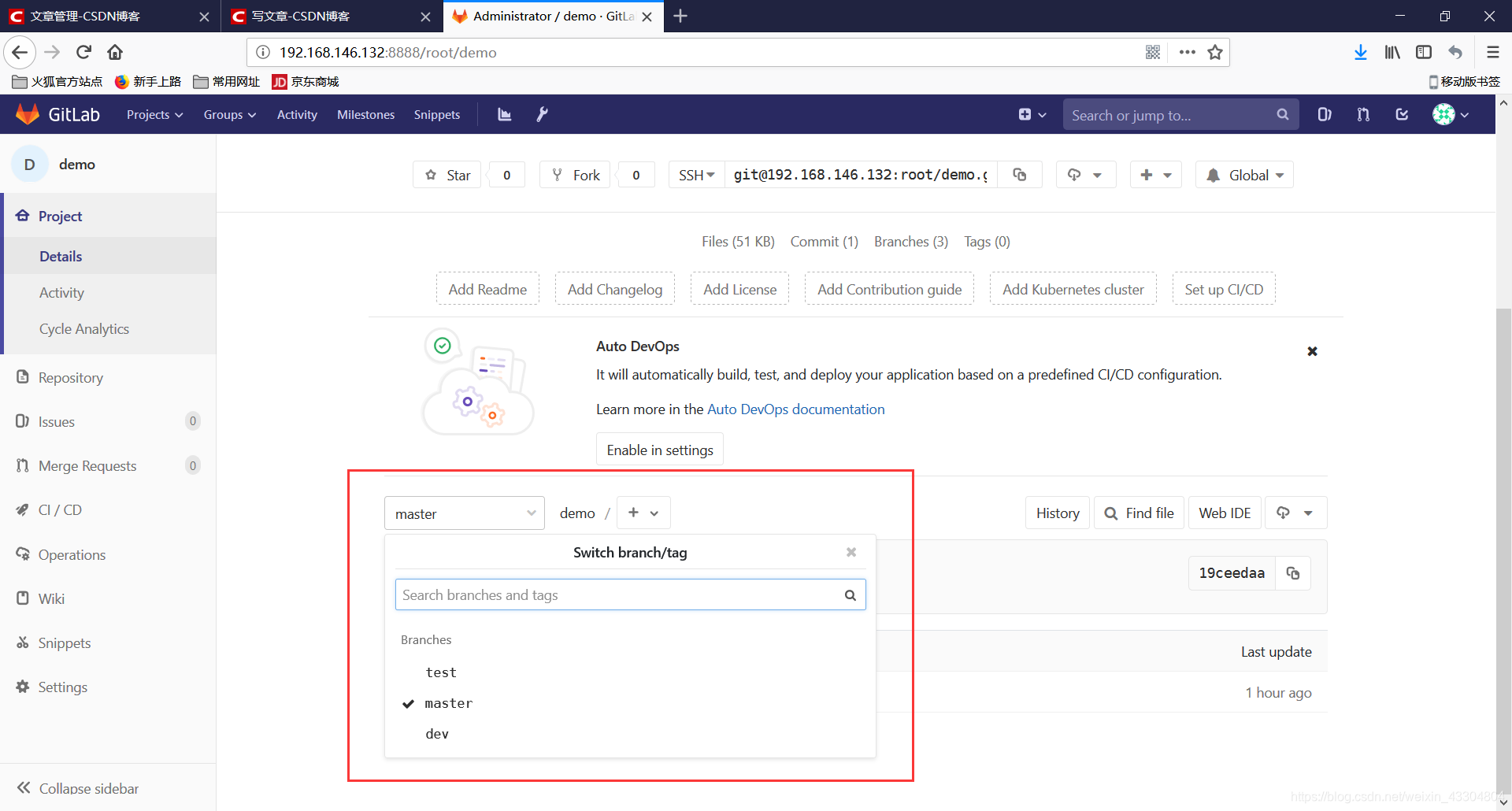Open Activity in top navbar

297,115
